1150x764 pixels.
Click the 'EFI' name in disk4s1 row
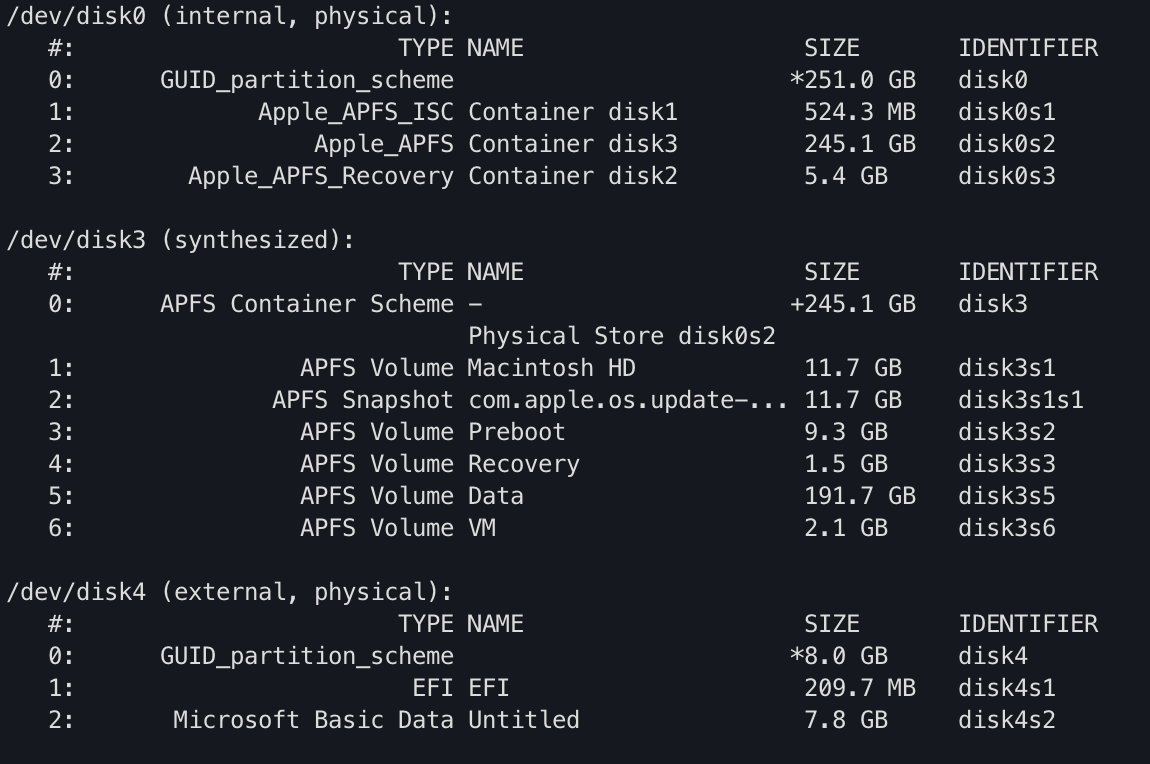tap(488, 688)
